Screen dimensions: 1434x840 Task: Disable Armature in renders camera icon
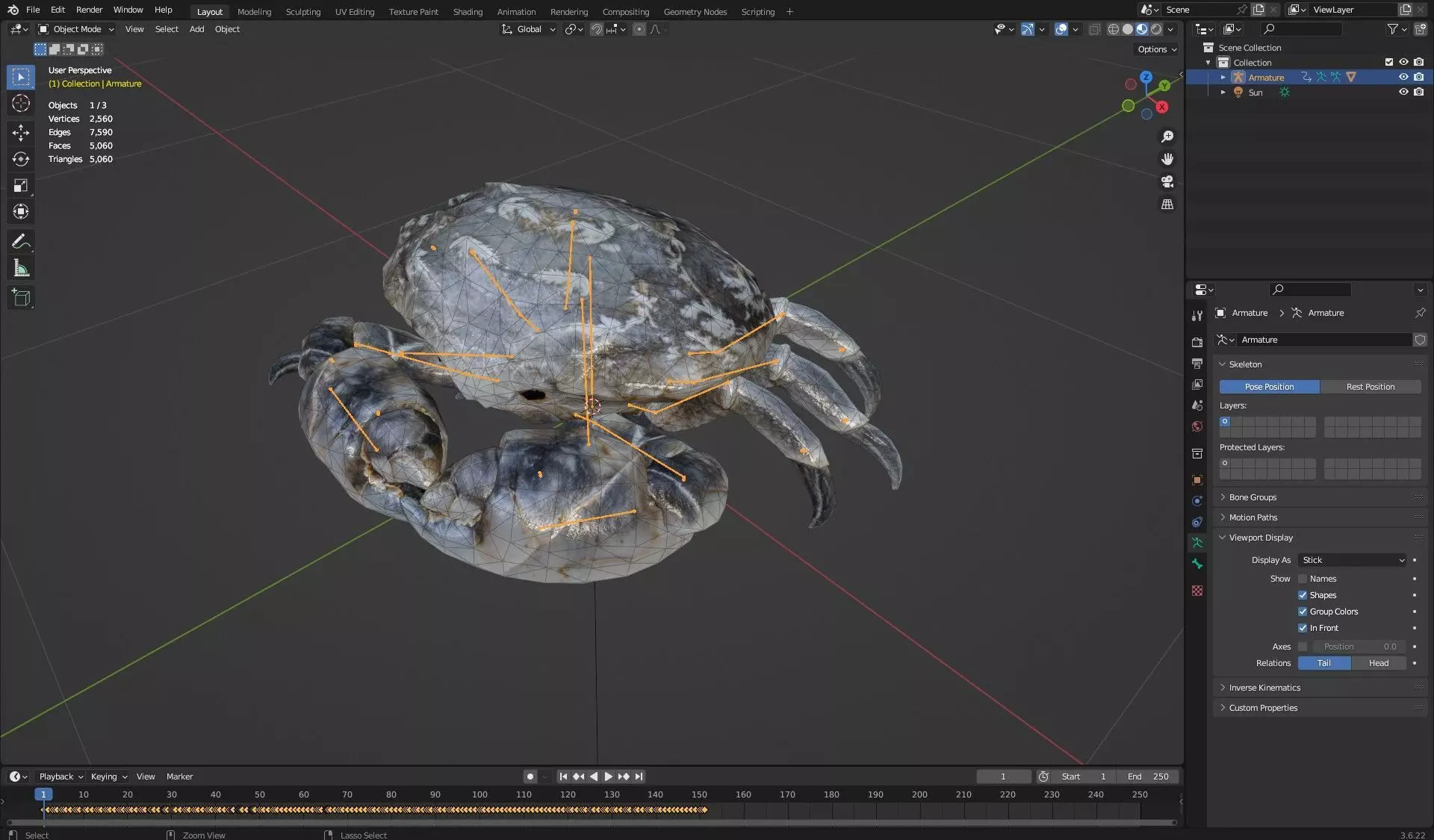click(x=1418, y=77)
